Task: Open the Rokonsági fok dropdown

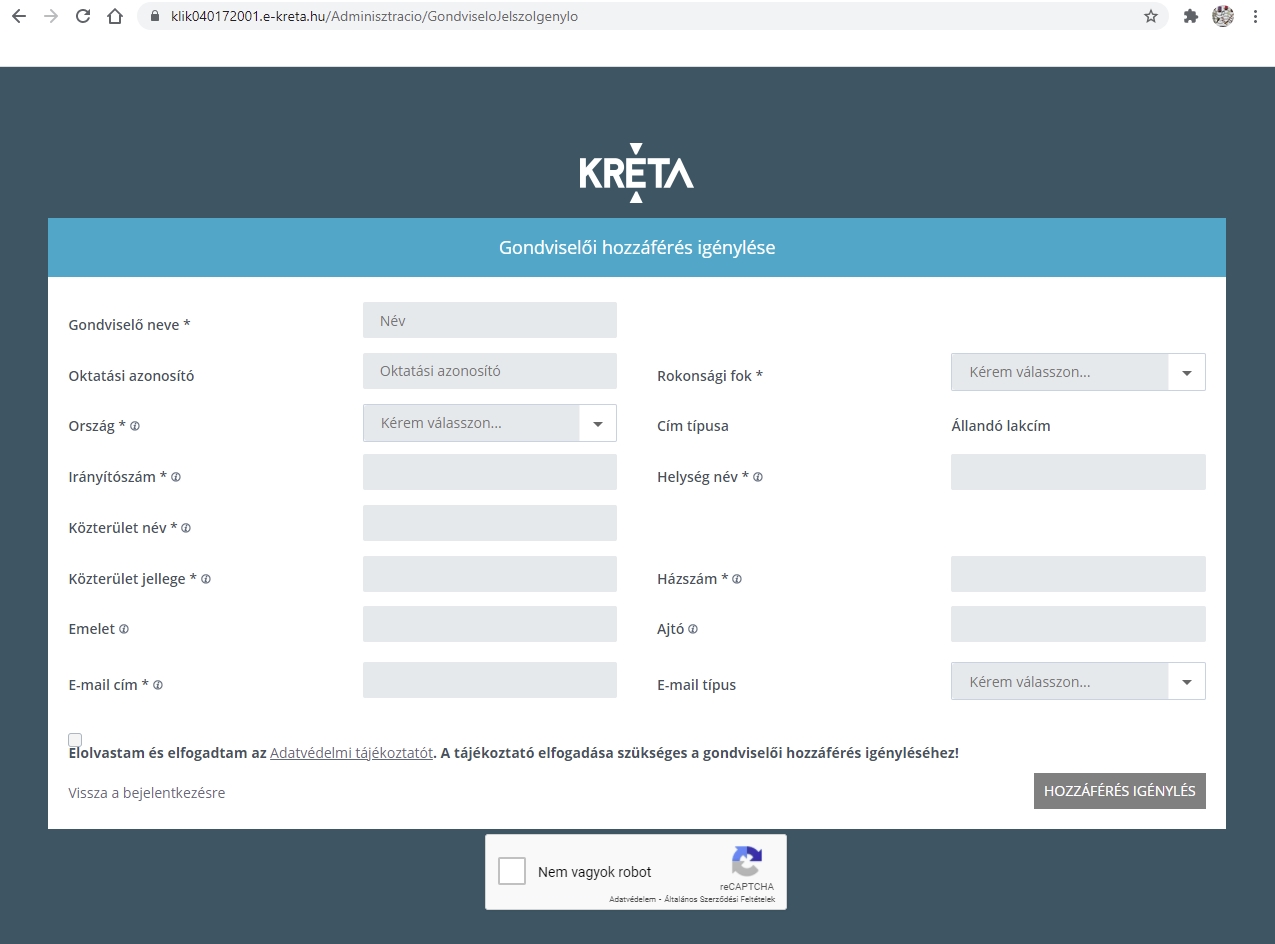Action: coord(1078,372)
